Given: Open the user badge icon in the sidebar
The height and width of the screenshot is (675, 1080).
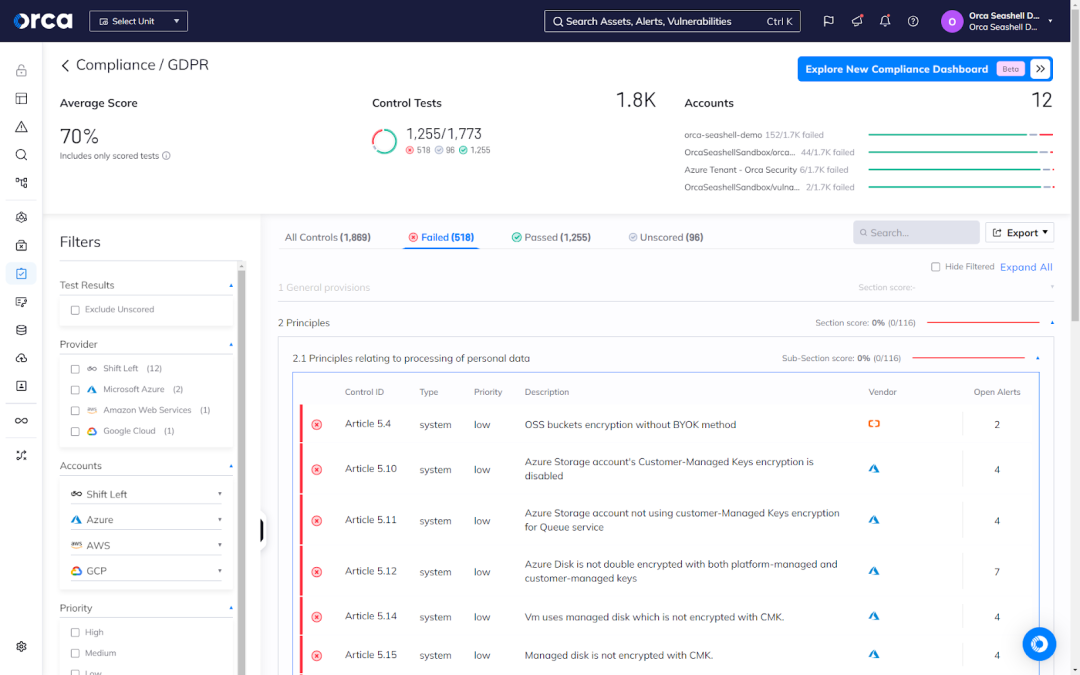Looking at the screenshot, I should coord(21,386).
